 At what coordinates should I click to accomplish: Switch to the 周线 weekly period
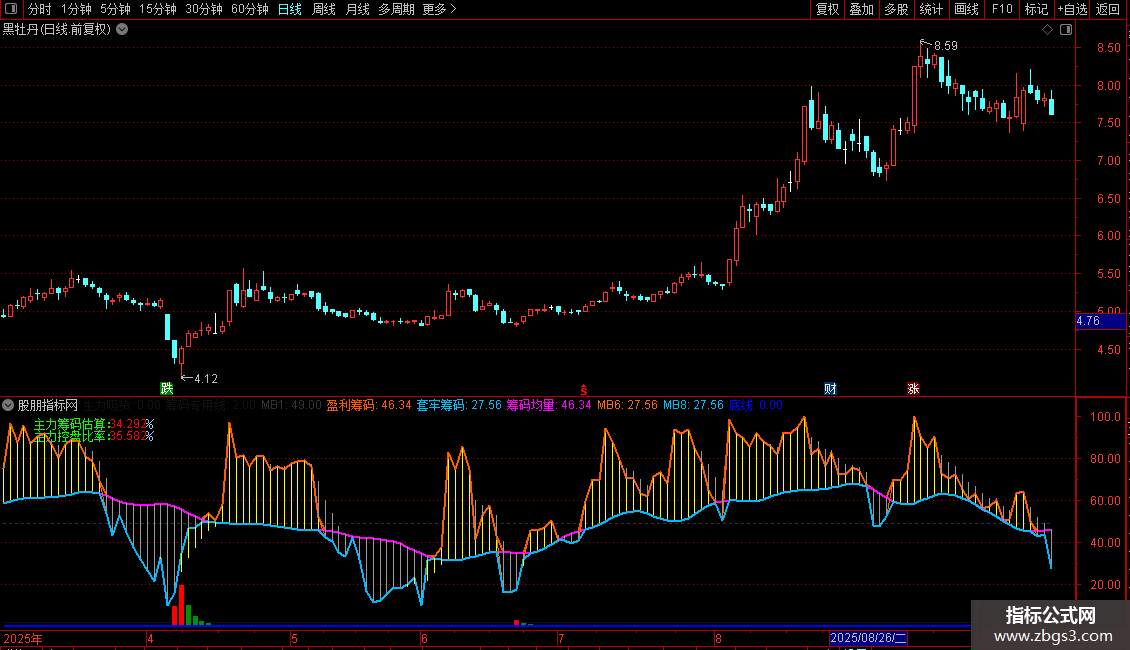324,9
